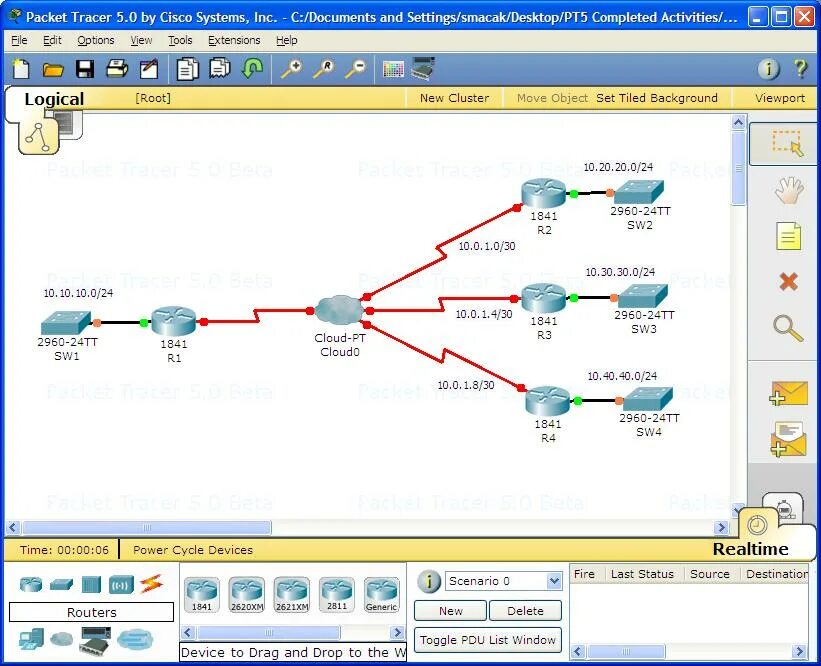
Task: Select the Hubs device category icon
Action: click(91, 584)
